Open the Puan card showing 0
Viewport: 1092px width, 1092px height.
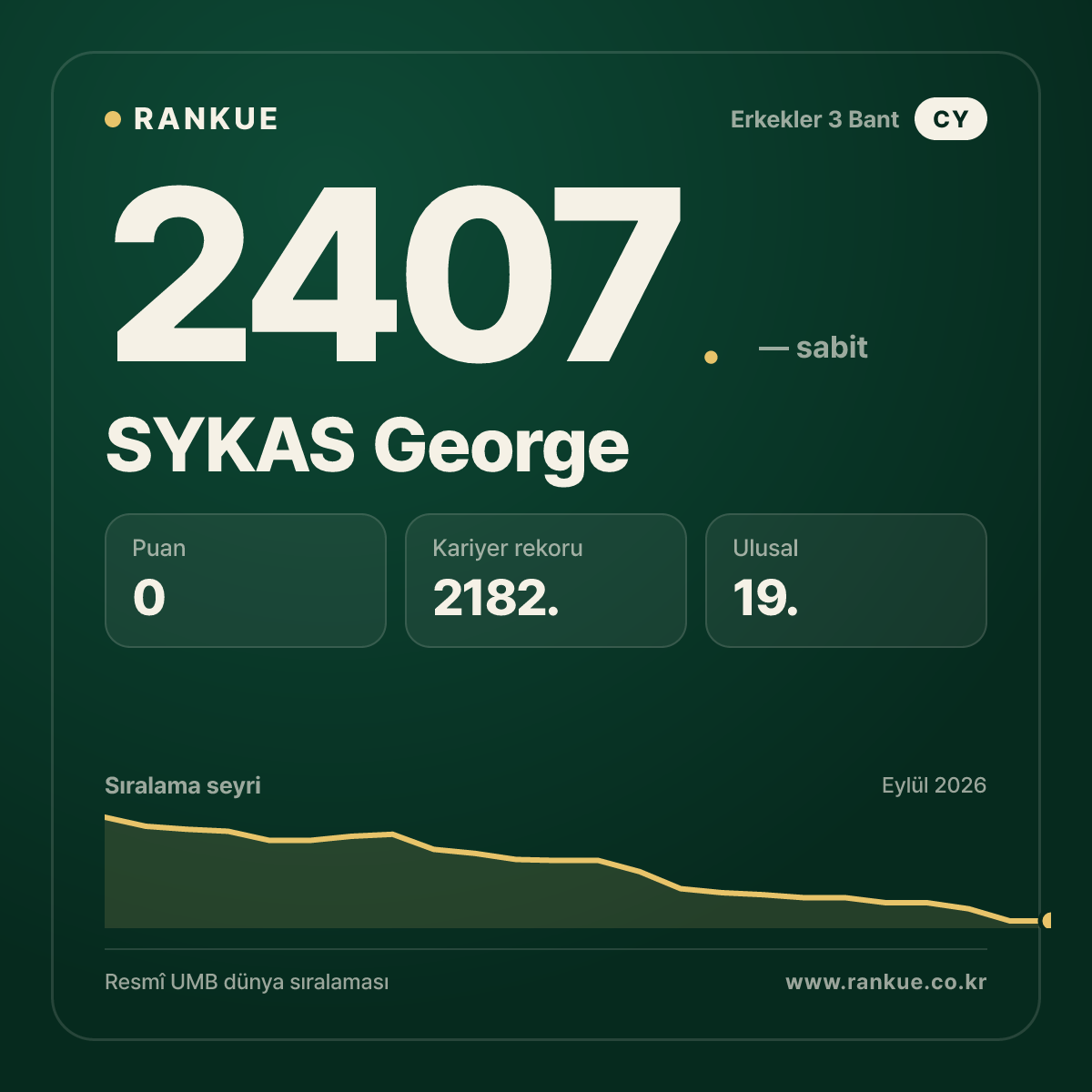tap(246, 581)
